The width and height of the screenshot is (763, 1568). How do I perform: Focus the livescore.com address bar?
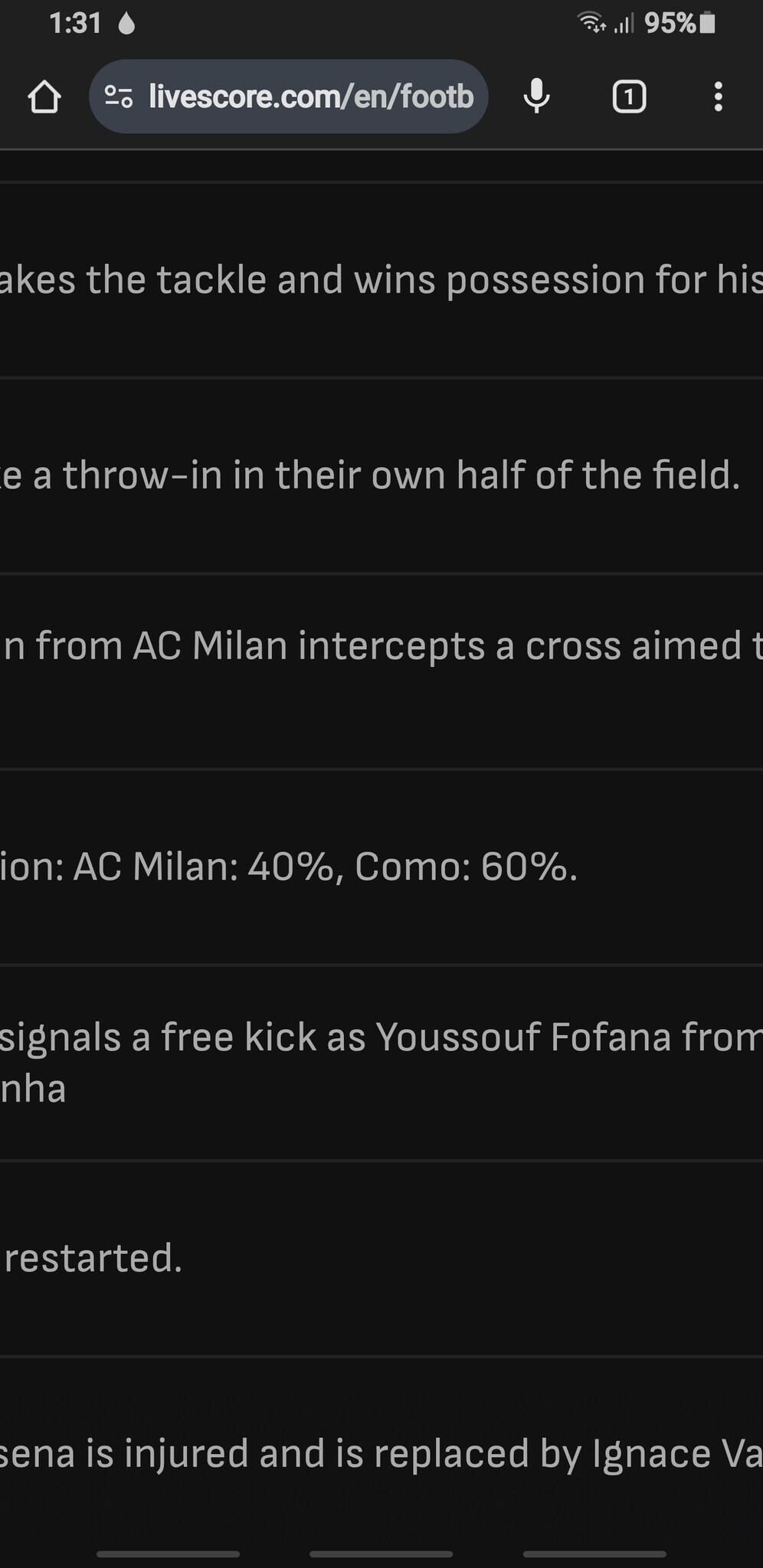coord(310,97)
